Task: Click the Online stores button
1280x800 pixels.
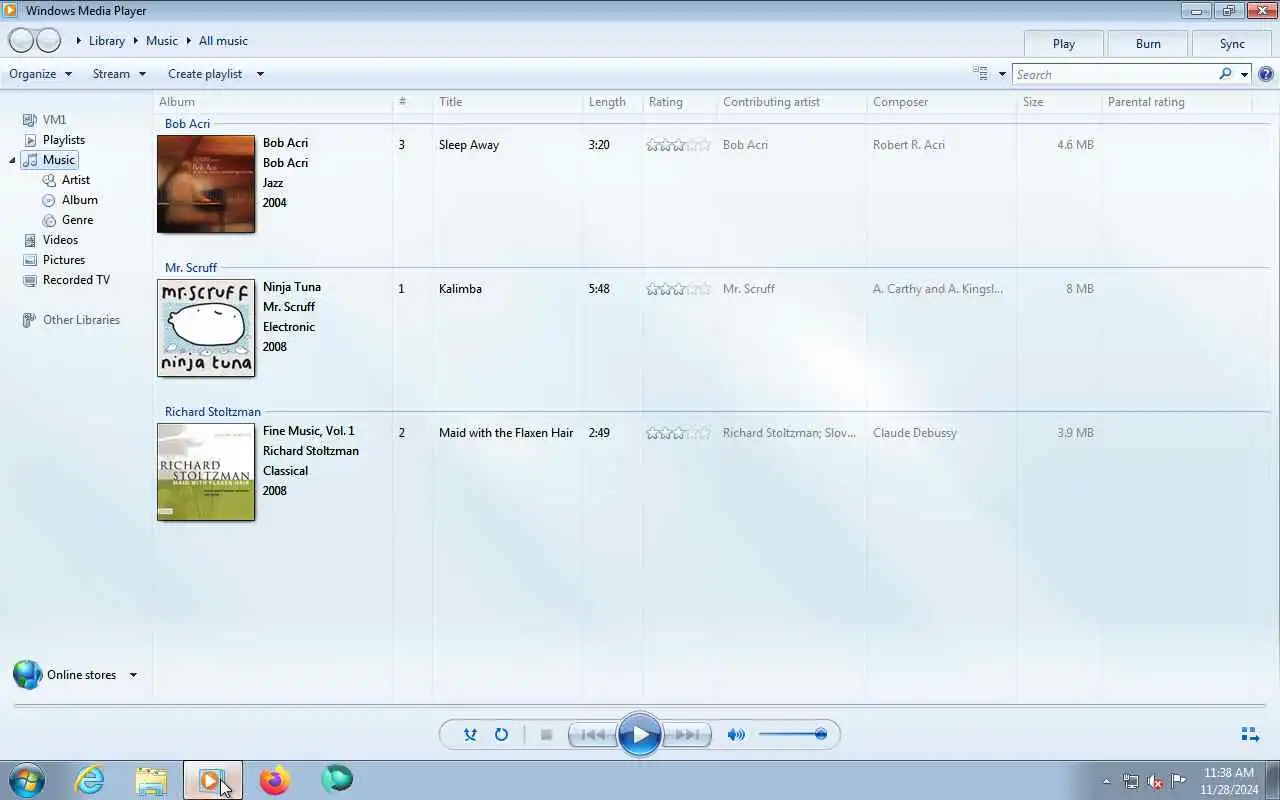Action: 66,675
